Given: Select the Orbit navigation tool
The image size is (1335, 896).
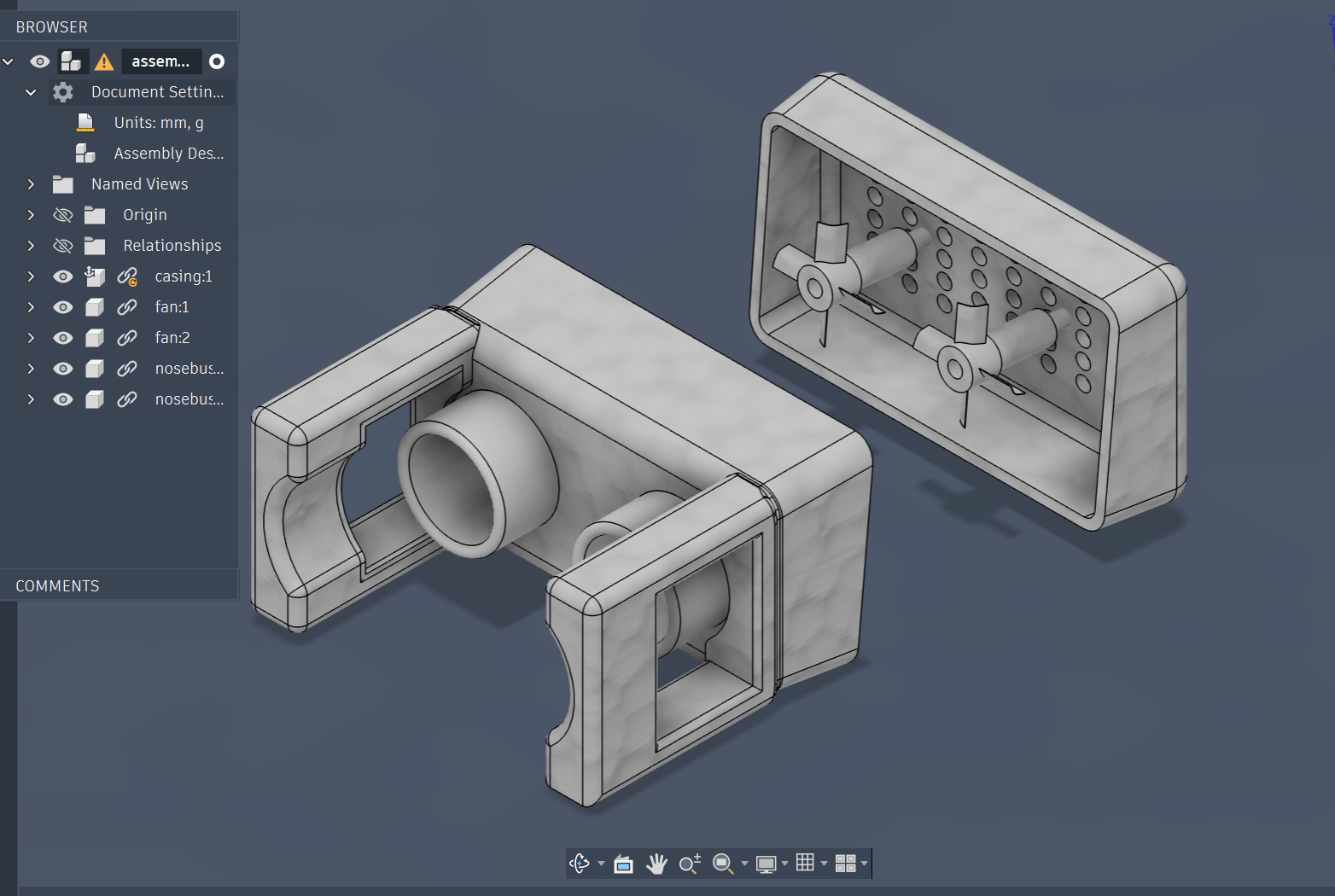Looking at the screenshot, I should coord(580,864).
